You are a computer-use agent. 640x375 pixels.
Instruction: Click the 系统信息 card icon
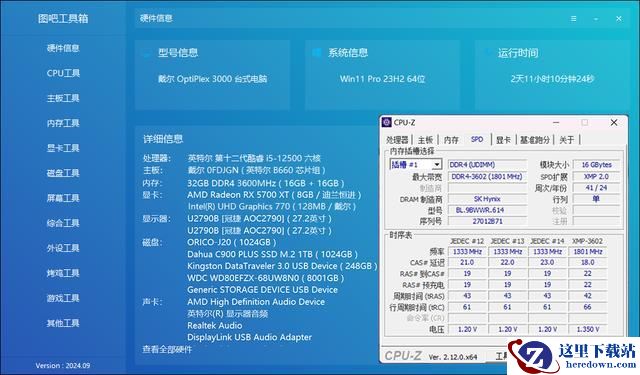coord(317,53)
